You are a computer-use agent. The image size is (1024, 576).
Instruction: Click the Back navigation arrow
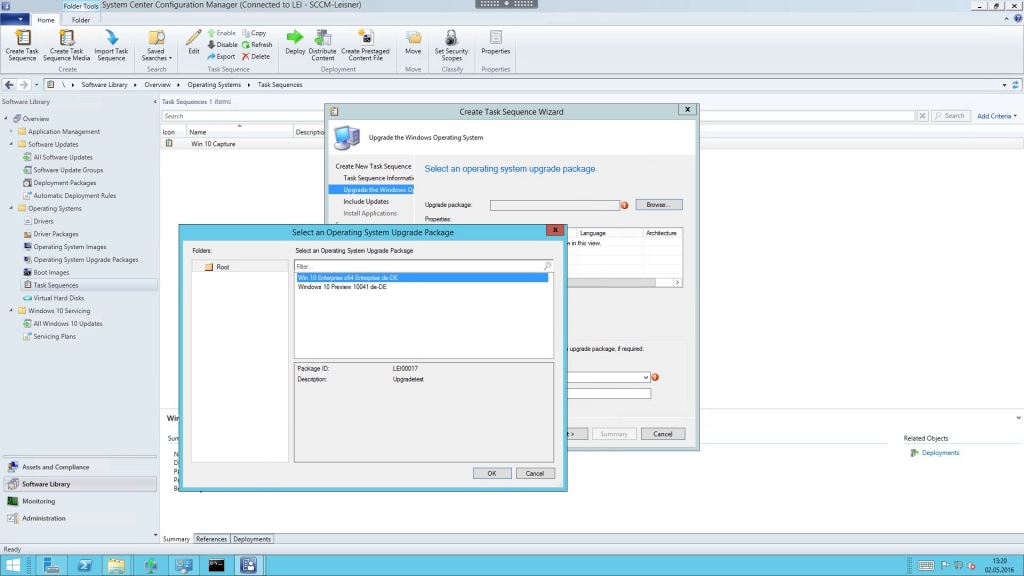coord(9,84)
